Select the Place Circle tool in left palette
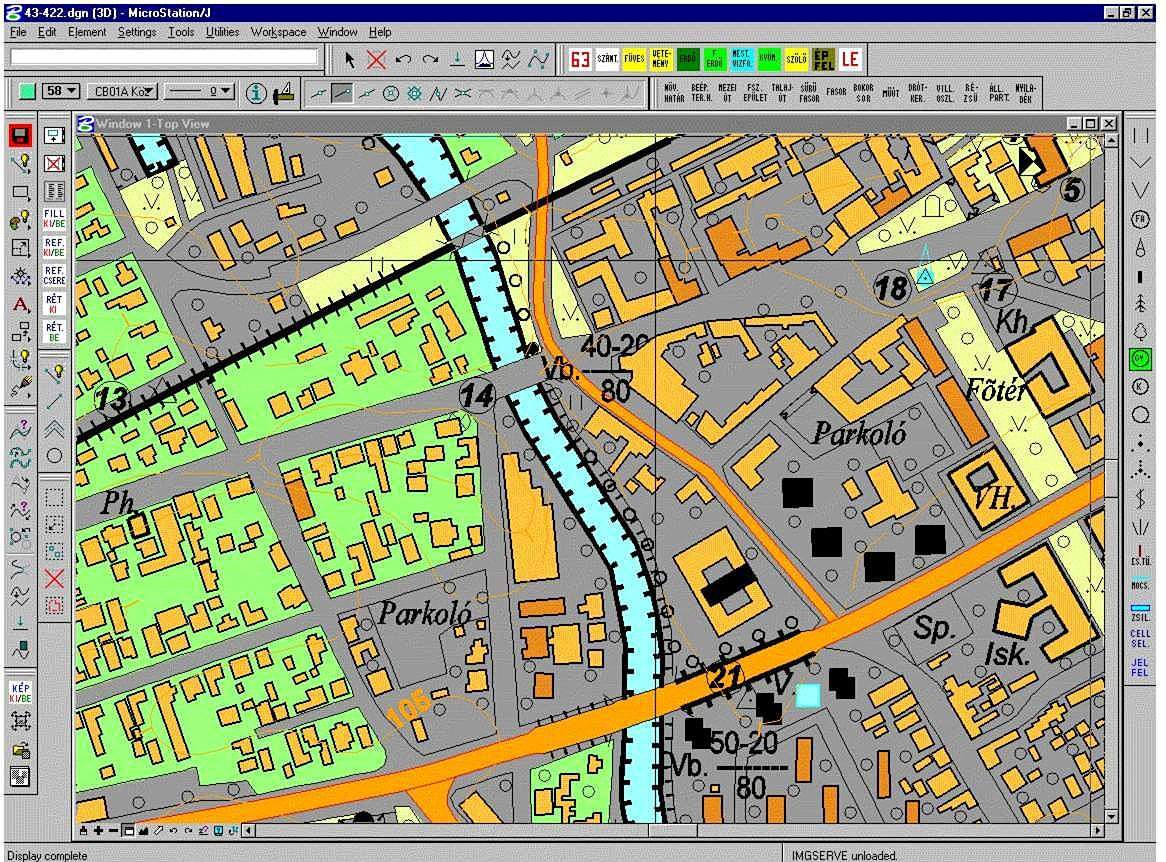1166x862 pixels. [54, 455]
